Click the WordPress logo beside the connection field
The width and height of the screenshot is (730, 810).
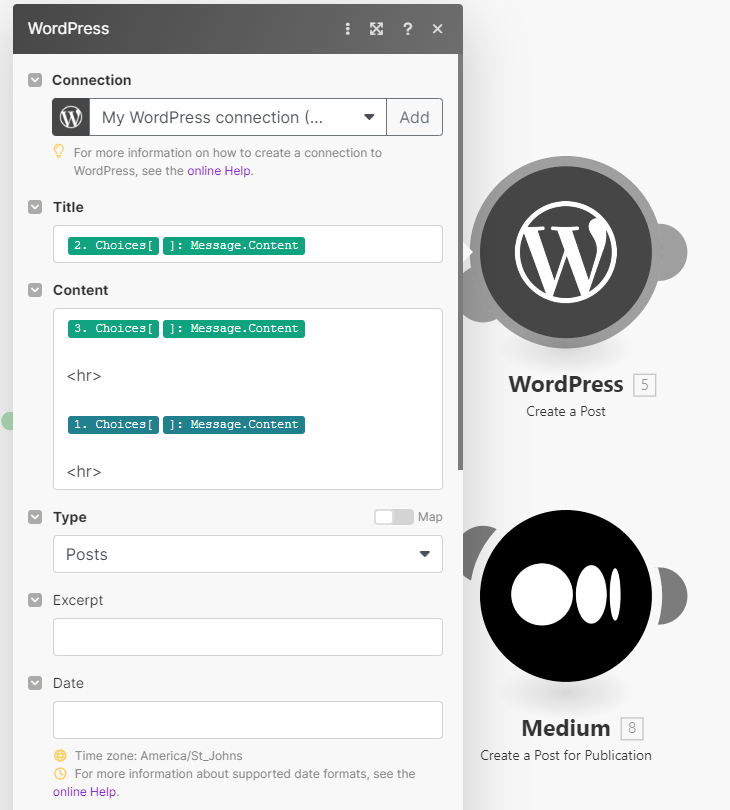(71, 117)
